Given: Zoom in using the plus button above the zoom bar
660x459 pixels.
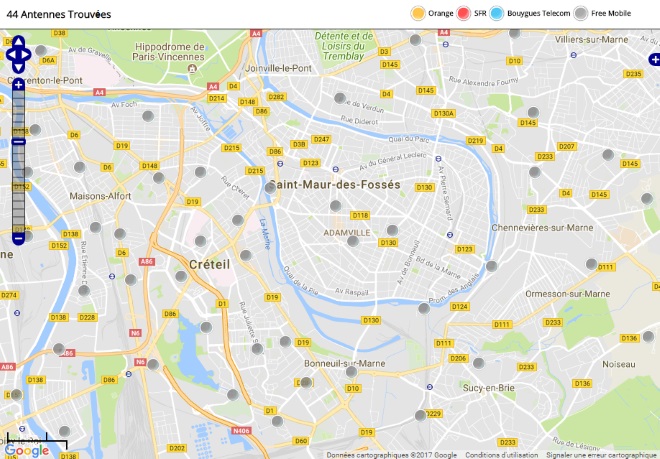Looking at the screenshot, I should point(18,85).
